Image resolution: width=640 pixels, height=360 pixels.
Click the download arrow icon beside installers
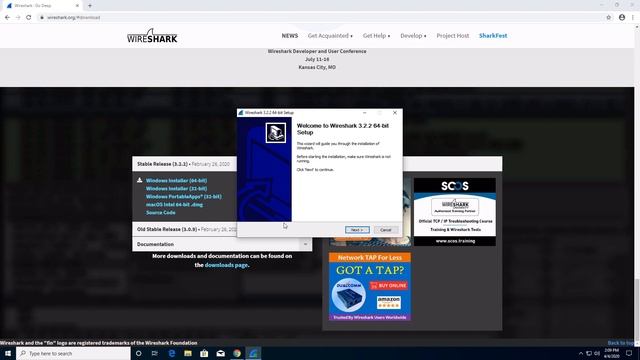click(x=140, y=180)
